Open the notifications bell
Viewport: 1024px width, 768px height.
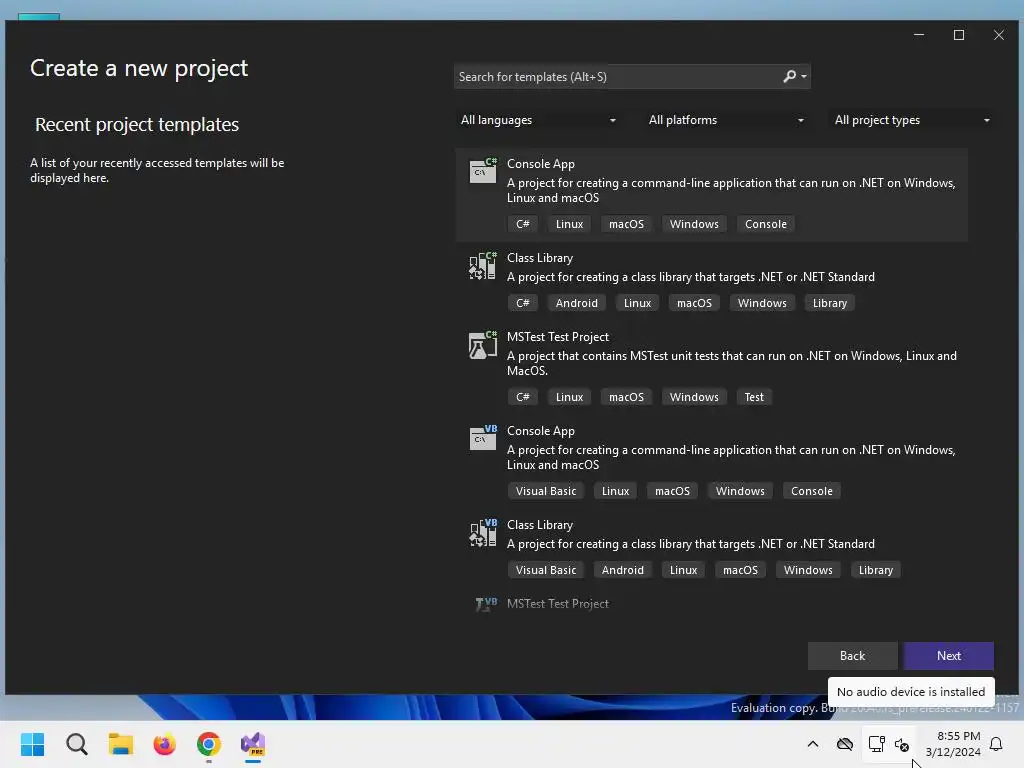(996, 744)
